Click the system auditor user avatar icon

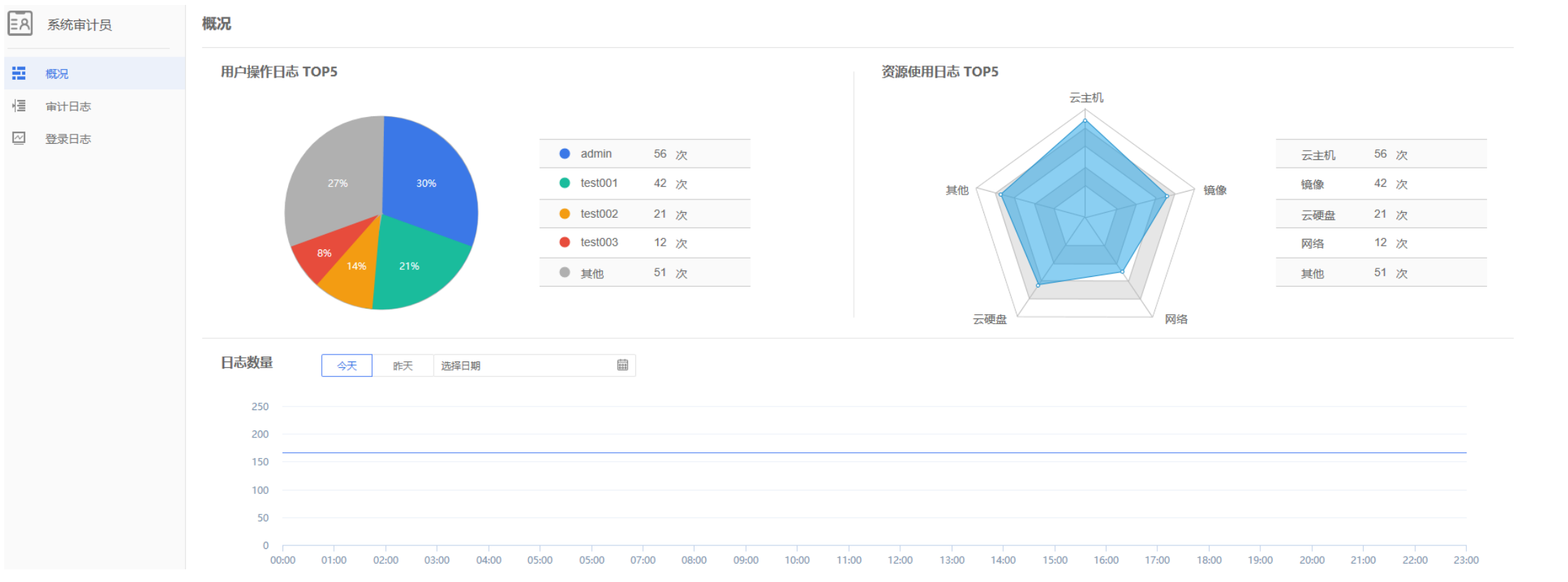click(20, 23)
